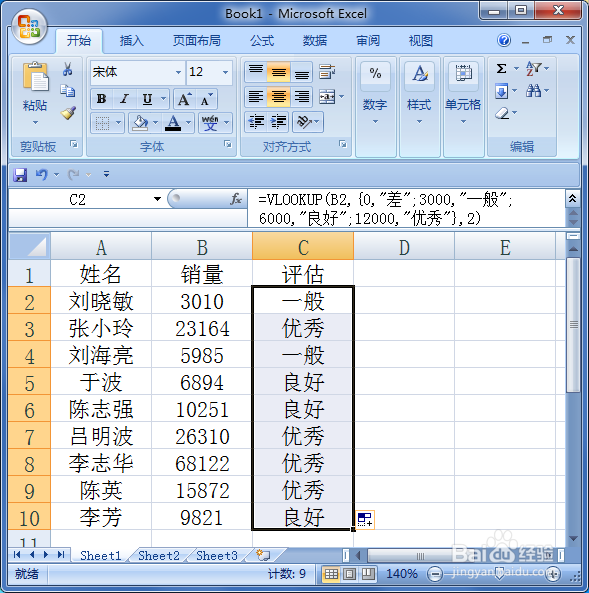Image resolution: width=589 pixels, height=593 pixels.
Task: Click the Fill down icon
Action: click(x=501, y=91)
